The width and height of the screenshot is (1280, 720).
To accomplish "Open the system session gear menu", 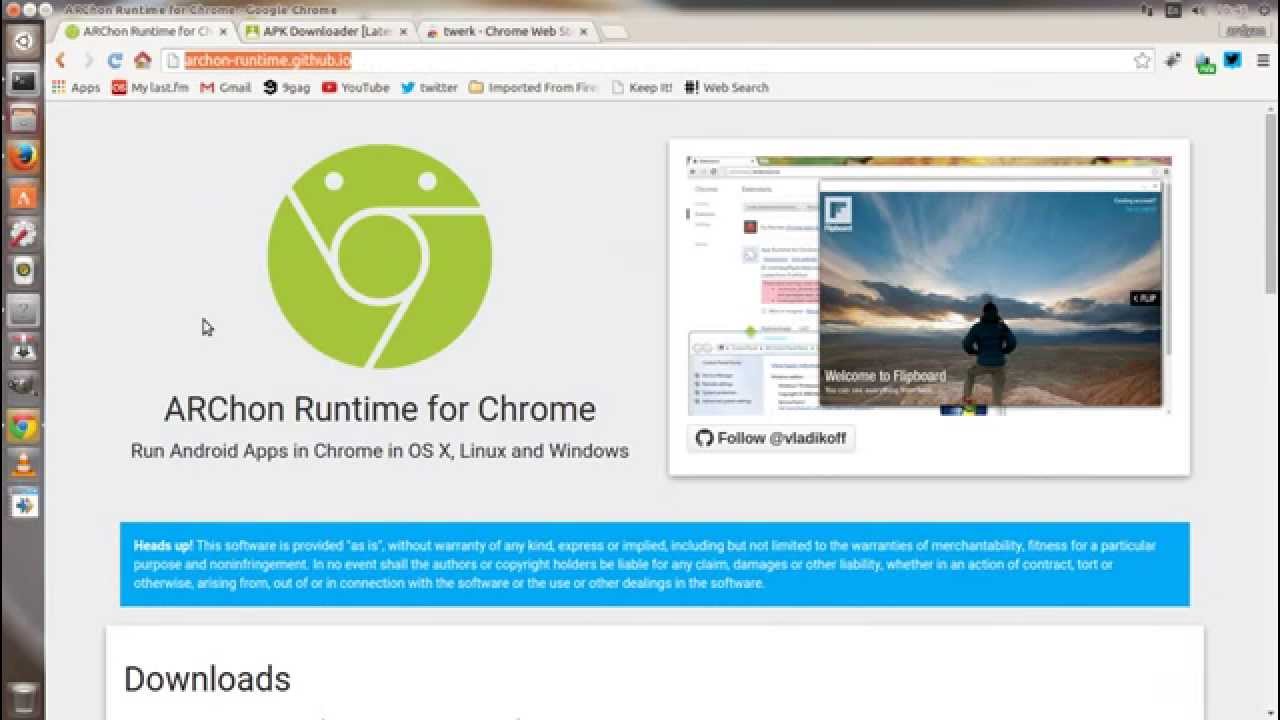I will 1265,10.
